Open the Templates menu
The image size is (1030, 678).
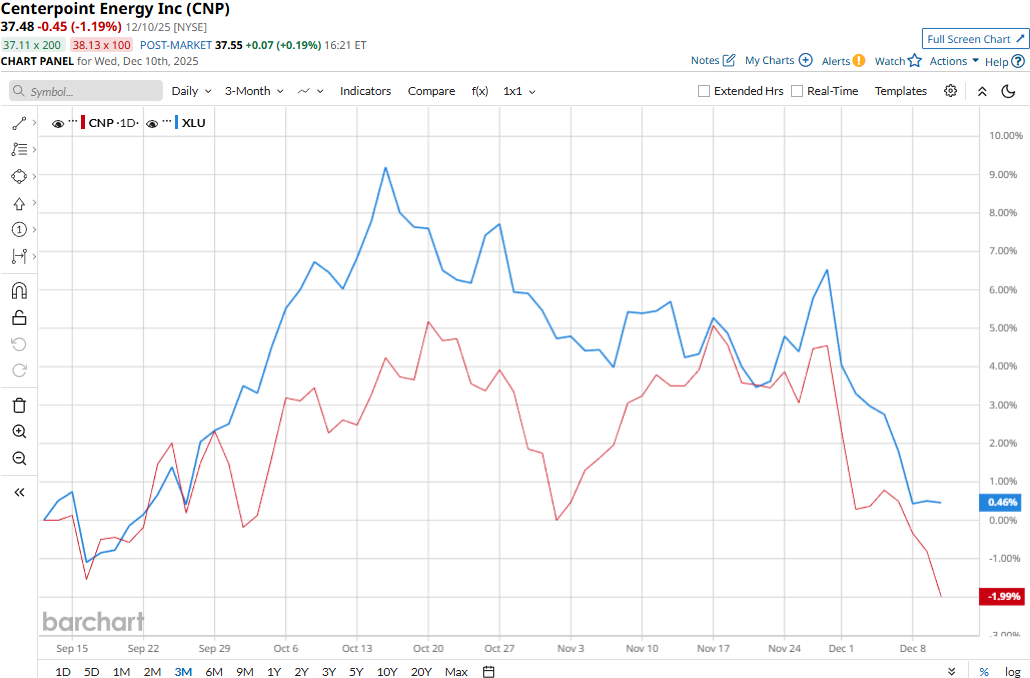[901, 91]
